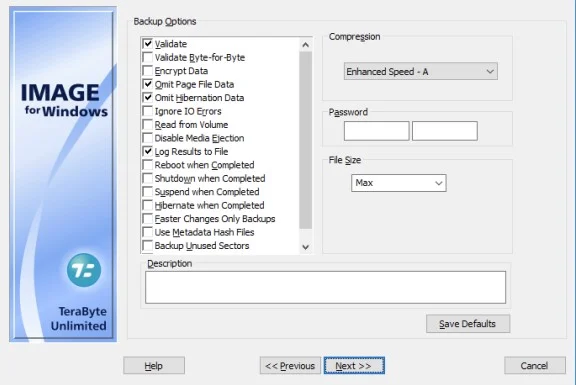Check Use Metadata Hash Files
This screenshot has width=576, height=385.
(148, 232)
